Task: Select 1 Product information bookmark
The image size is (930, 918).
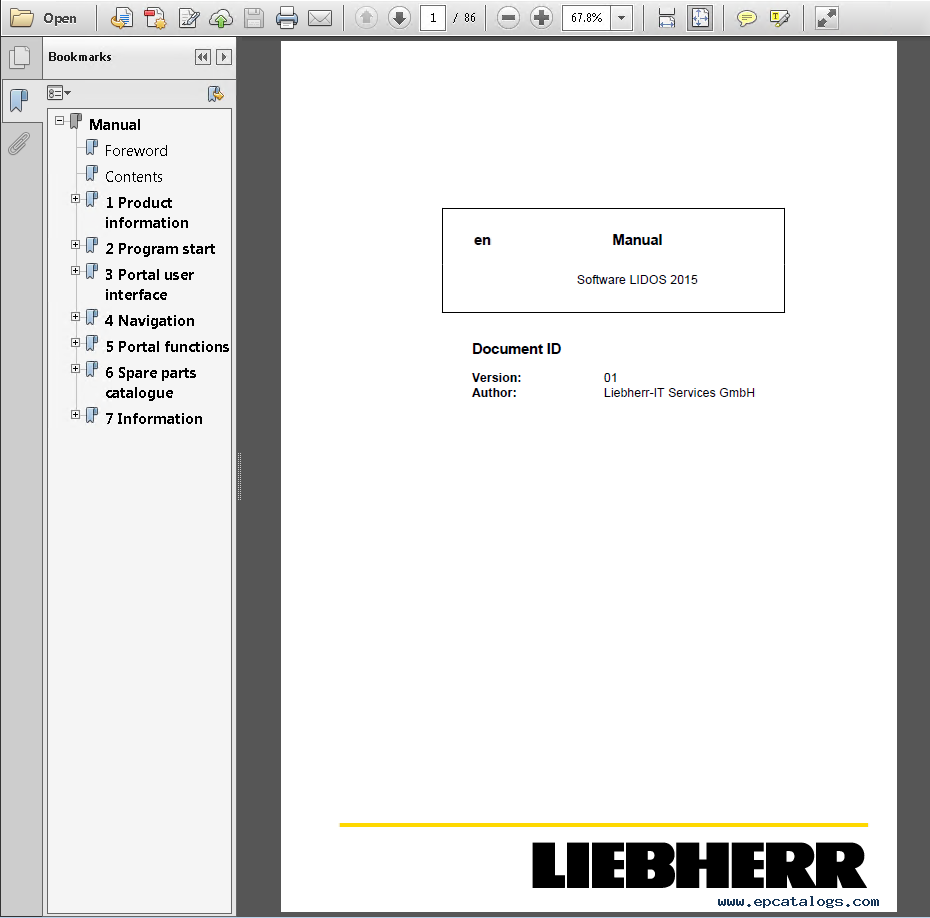Action: click(x=146, y=212)
